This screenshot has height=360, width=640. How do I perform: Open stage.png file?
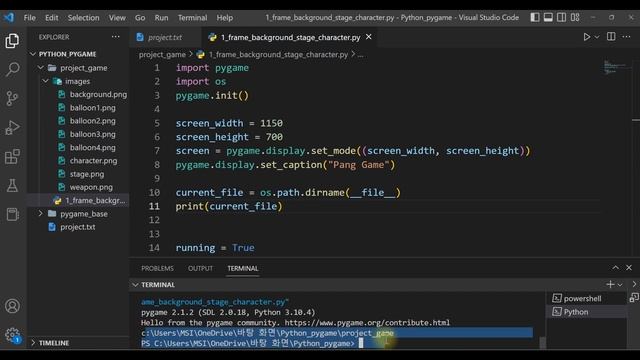point(87,174)
